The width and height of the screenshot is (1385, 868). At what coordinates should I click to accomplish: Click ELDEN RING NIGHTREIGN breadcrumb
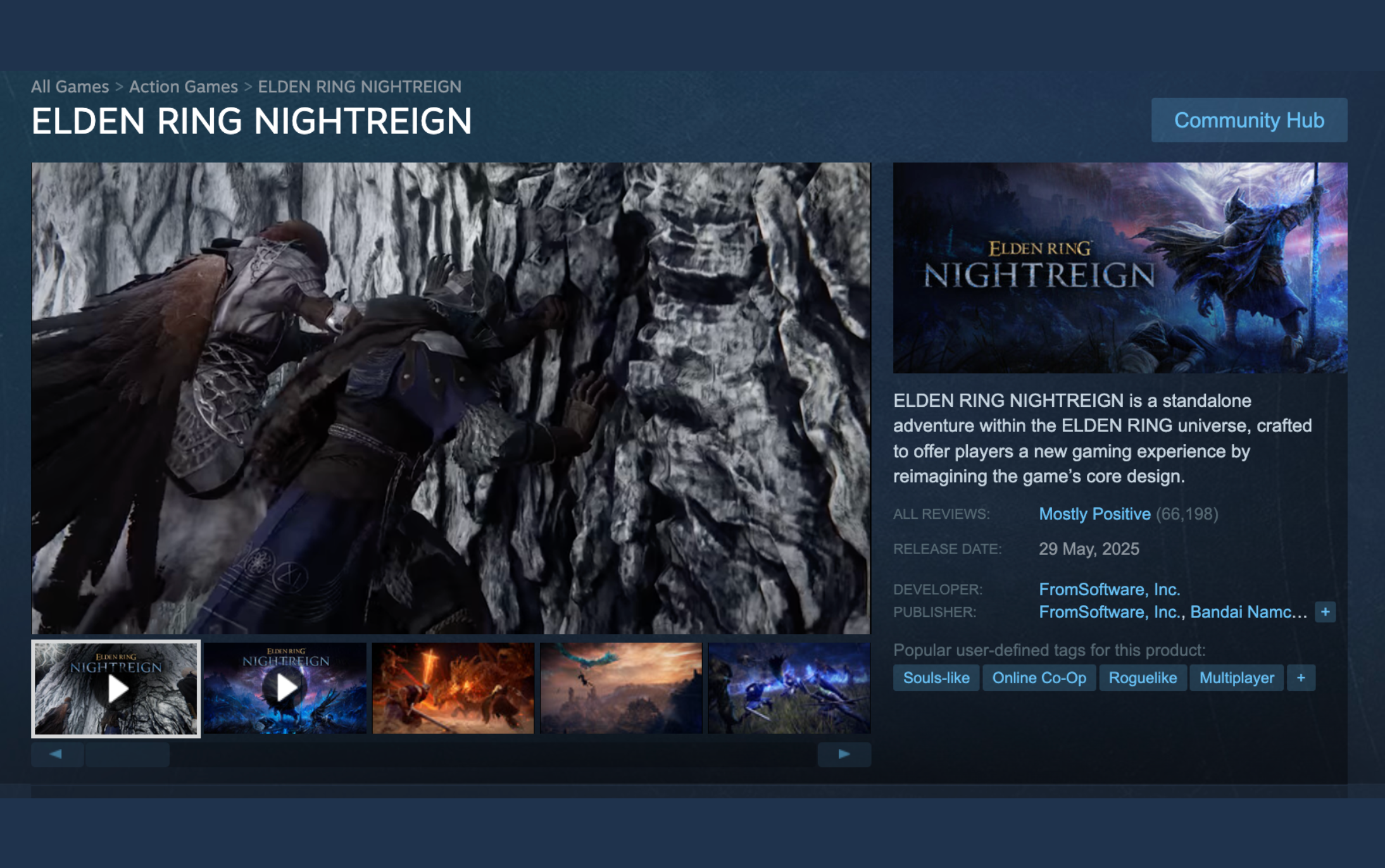click(x=360, y=87)
